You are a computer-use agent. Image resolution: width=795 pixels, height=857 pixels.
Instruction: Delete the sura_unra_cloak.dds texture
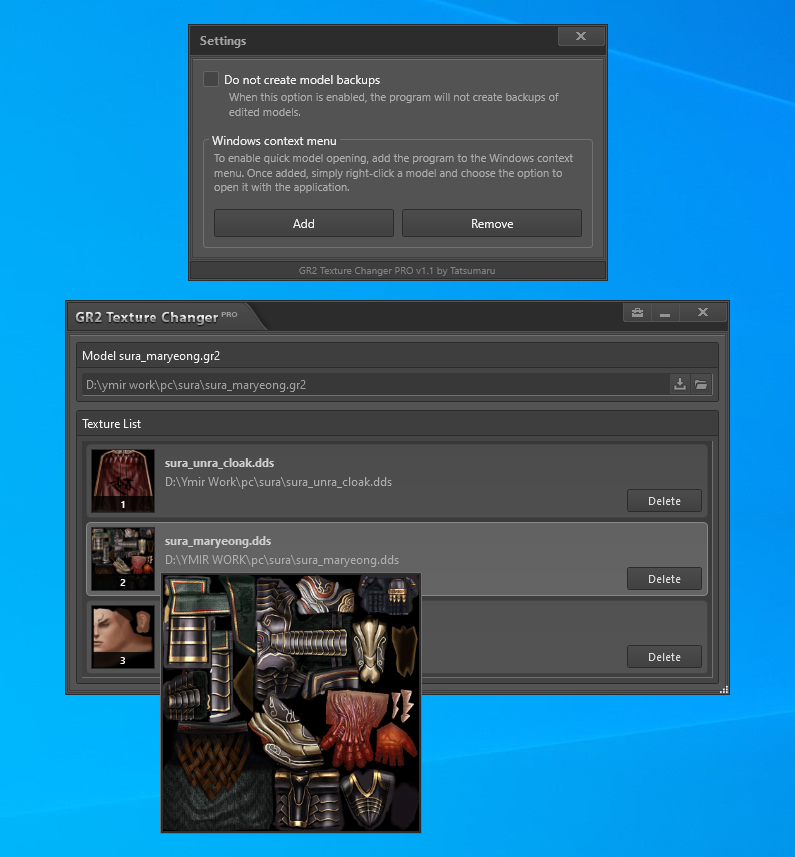664,501
